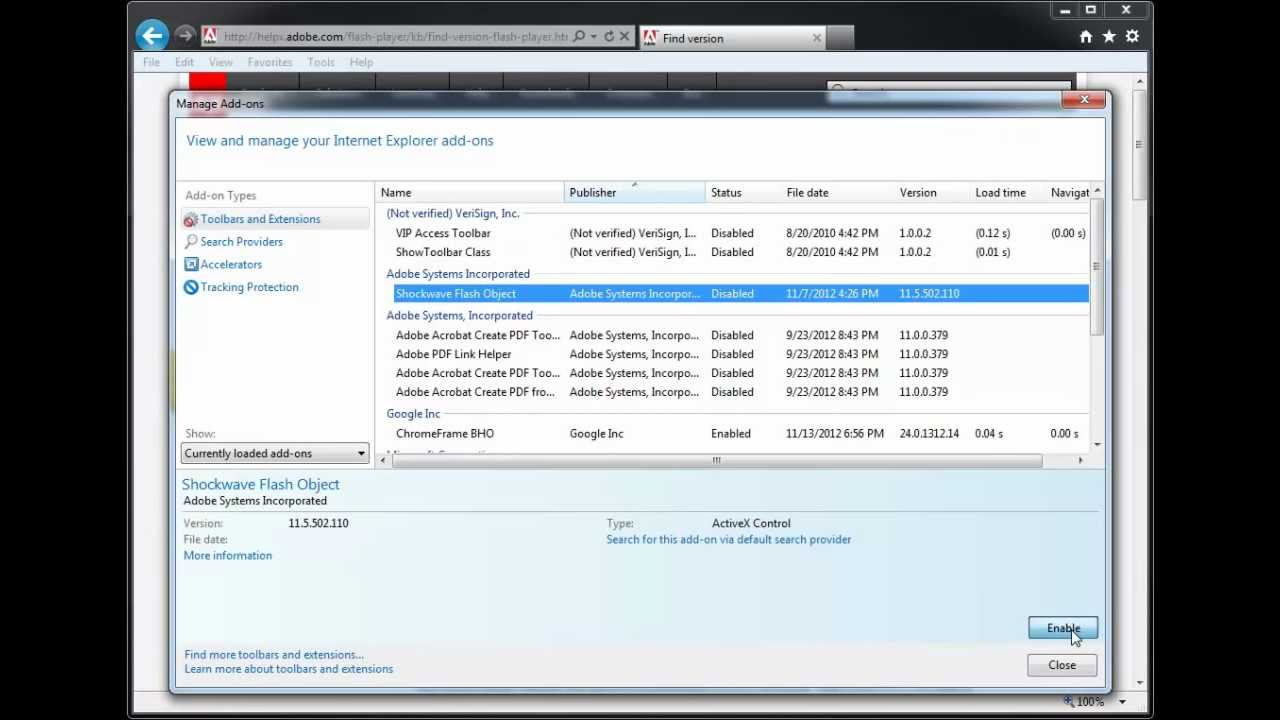Open the Help menu
This screenshot has width=1280, height=720.
(361, 62)
